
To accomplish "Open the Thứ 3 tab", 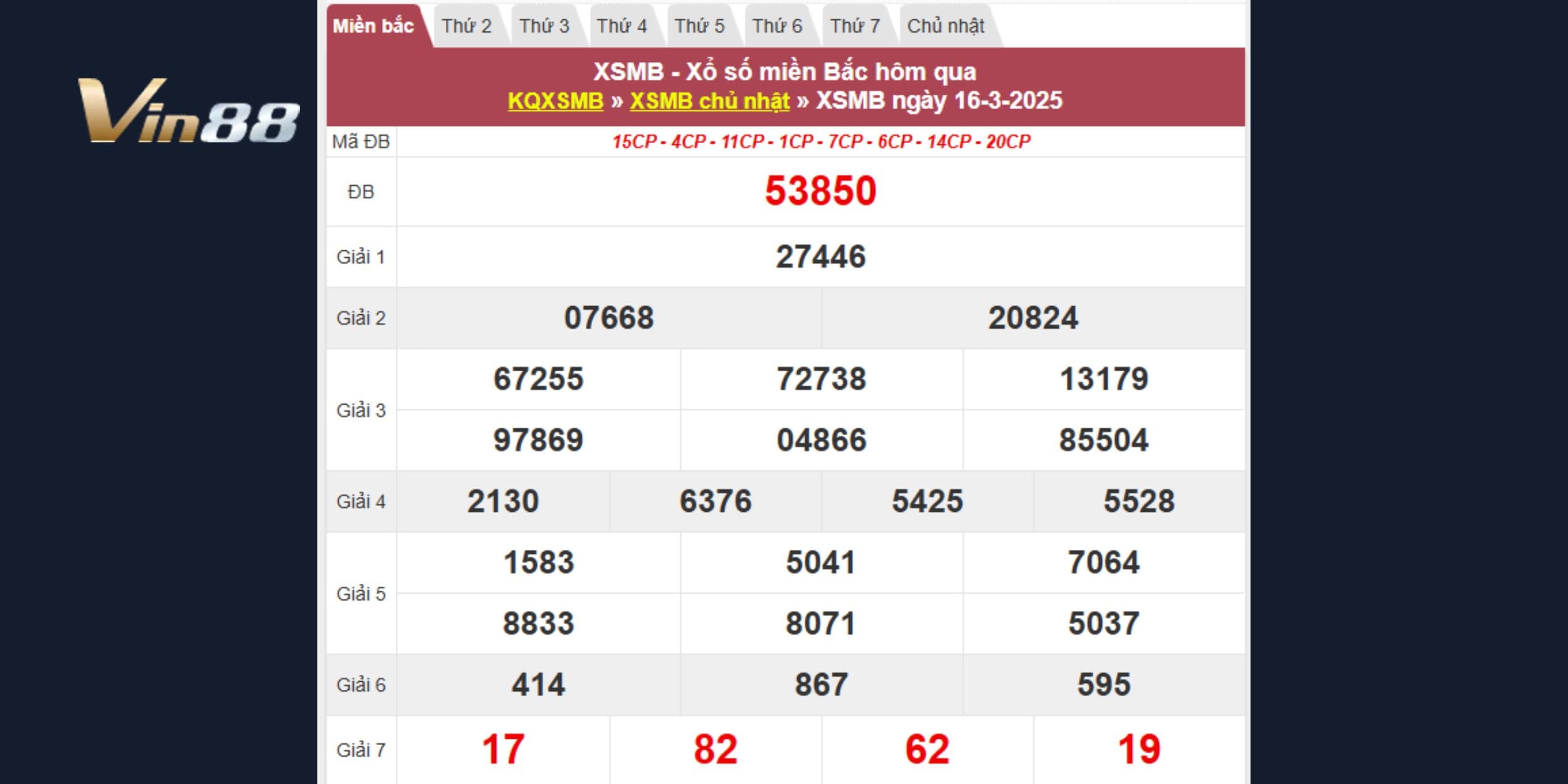I will 544,26.
